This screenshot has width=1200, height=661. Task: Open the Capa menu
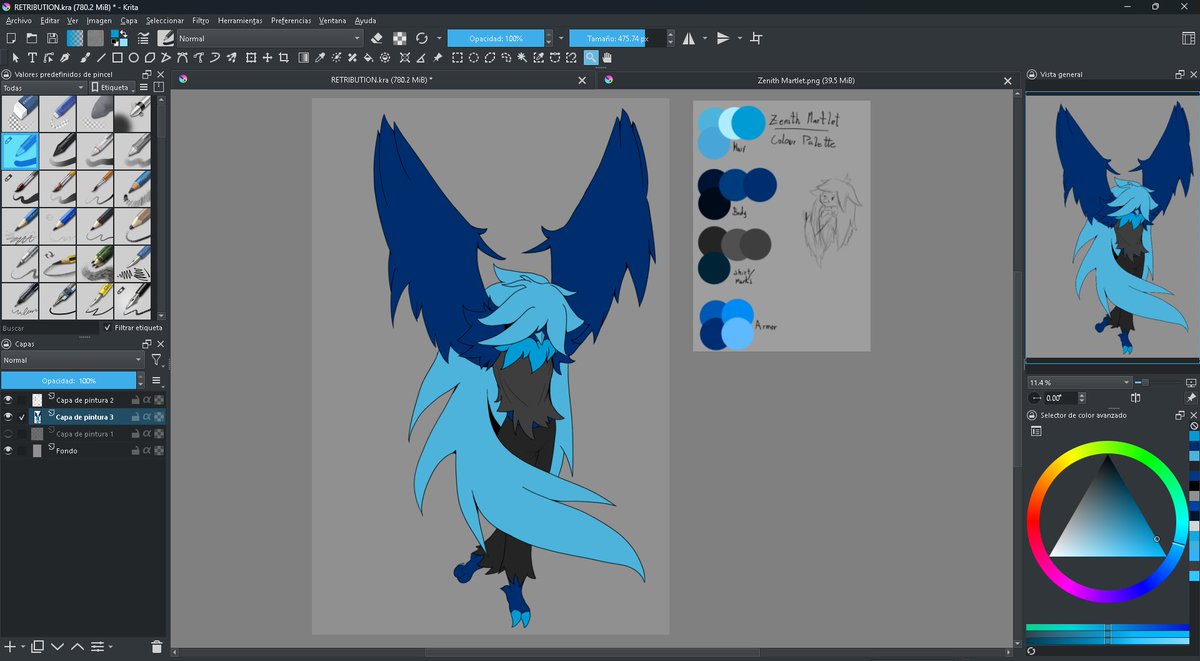129,20
